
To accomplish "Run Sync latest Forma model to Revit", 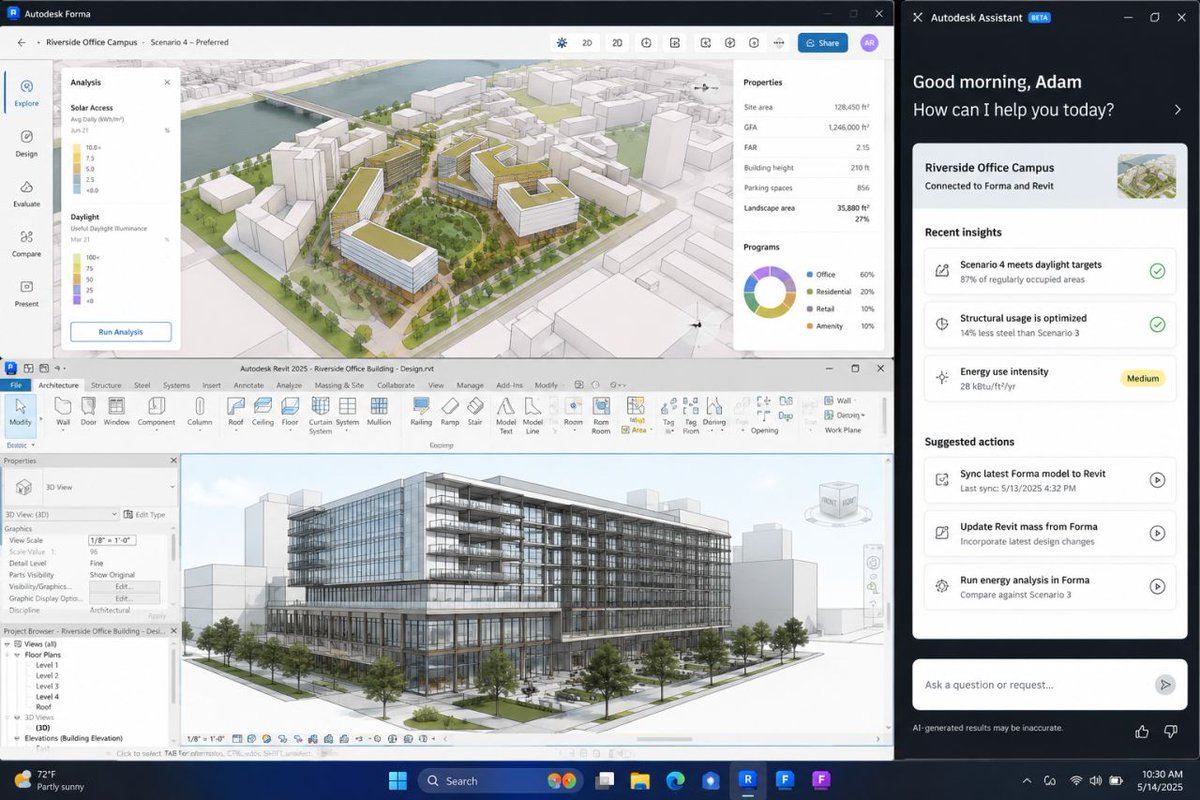I will pyautogui.click(x=1157, y=480).
